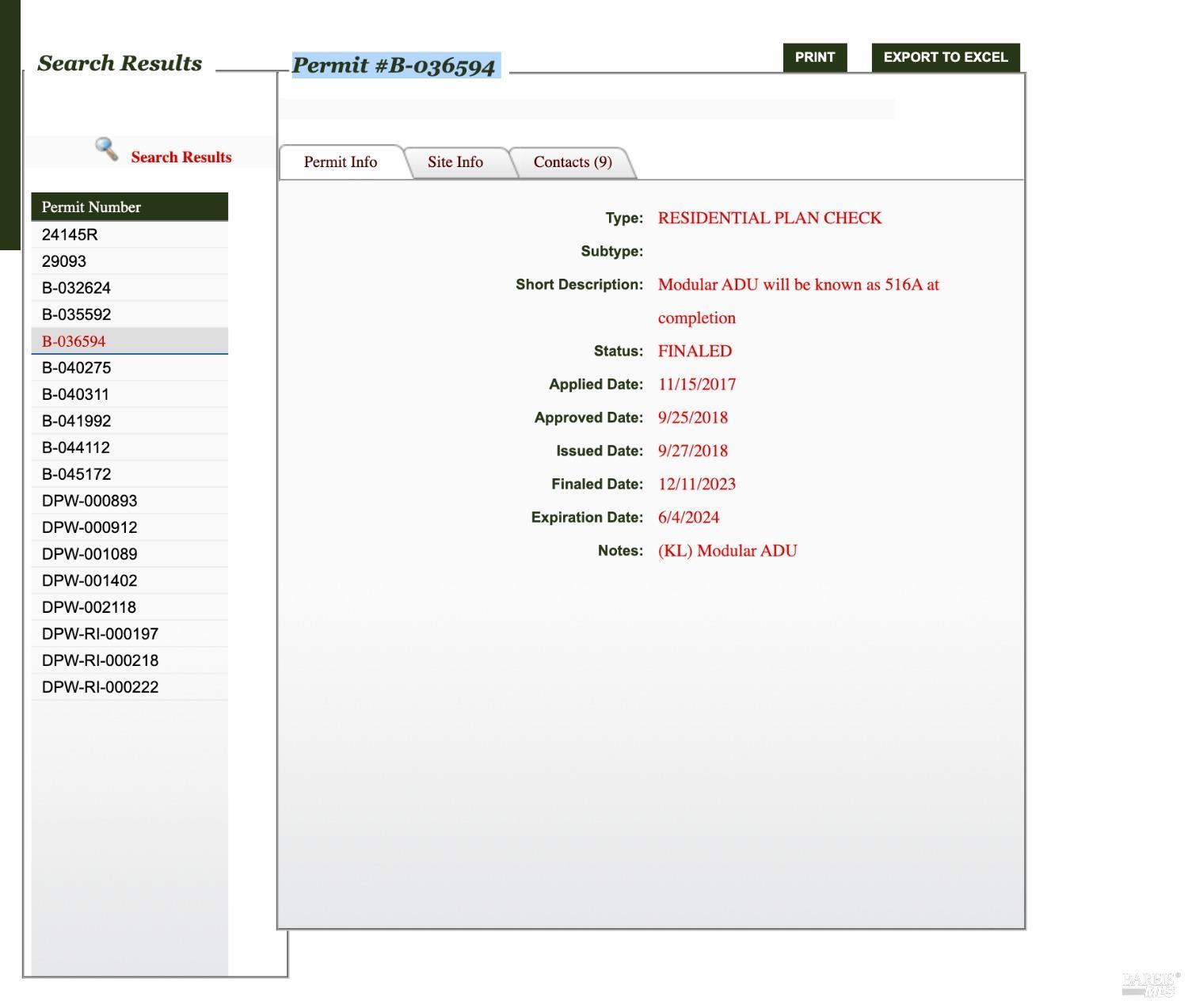Open the Contacts (9) tab
Screen dimensions: 1188x1008
572,162
